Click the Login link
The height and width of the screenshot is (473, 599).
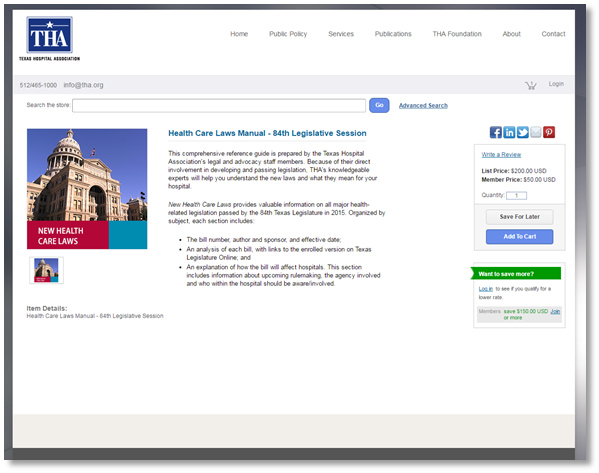click(556, 84)
